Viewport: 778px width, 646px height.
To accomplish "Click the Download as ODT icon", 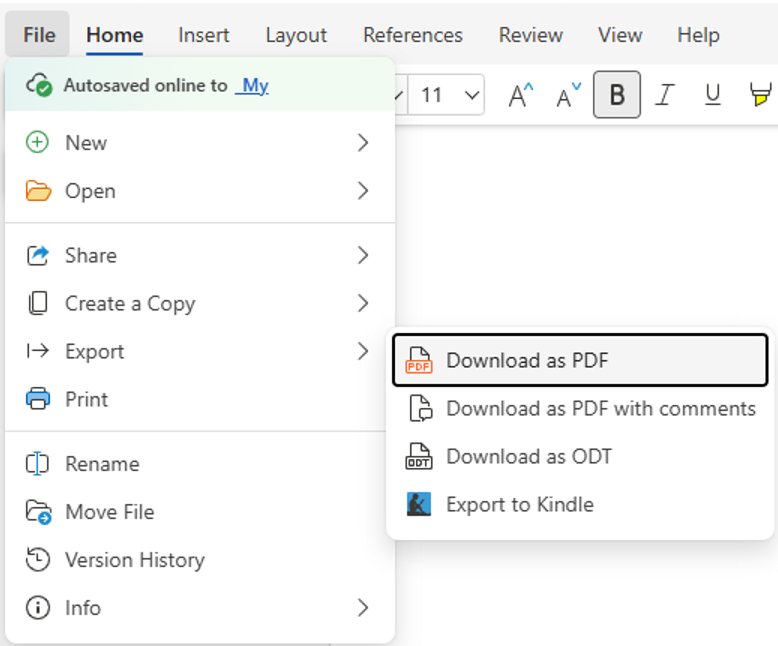I will coord(419,457).
